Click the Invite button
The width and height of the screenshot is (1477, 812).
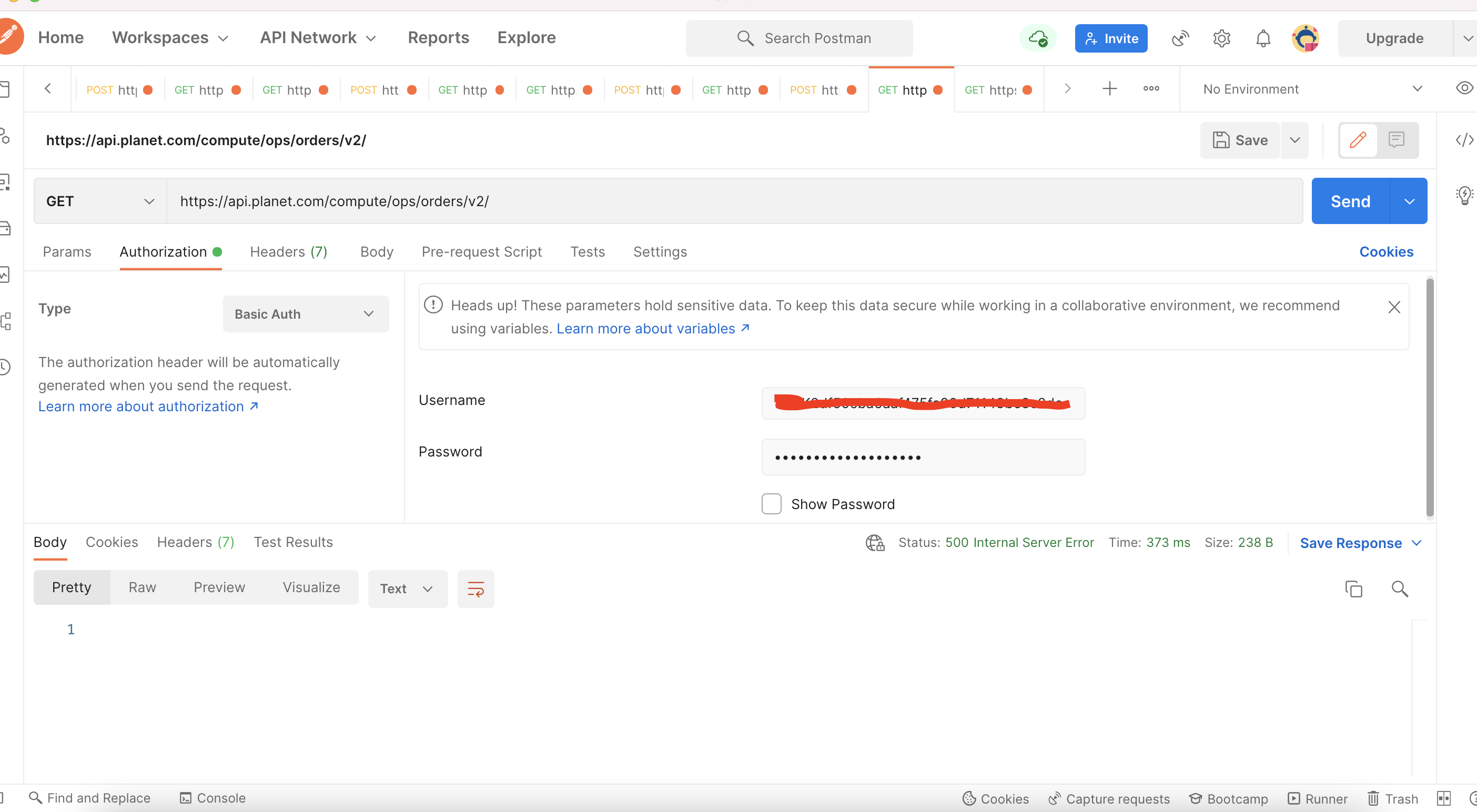[x=1110, y=38]
